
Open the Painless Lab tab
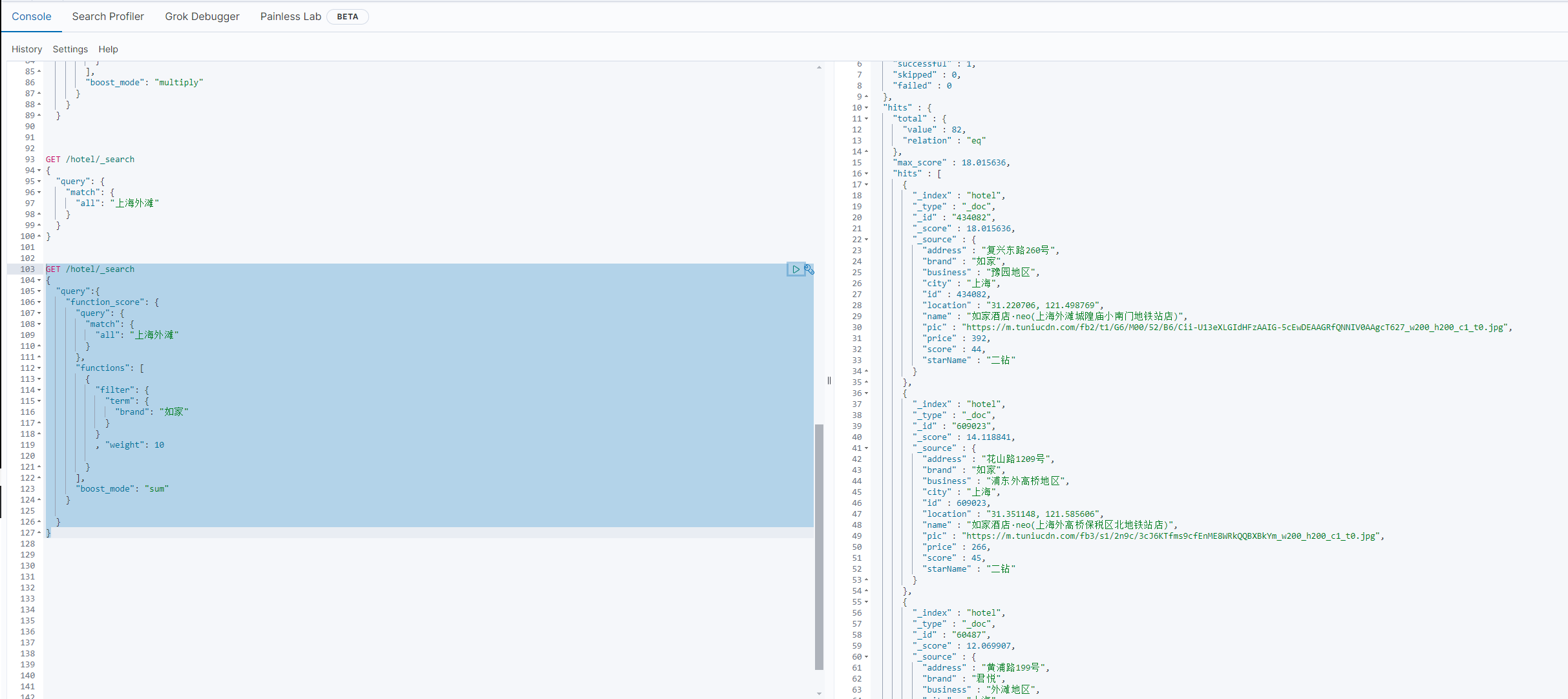tap(290, 16)
